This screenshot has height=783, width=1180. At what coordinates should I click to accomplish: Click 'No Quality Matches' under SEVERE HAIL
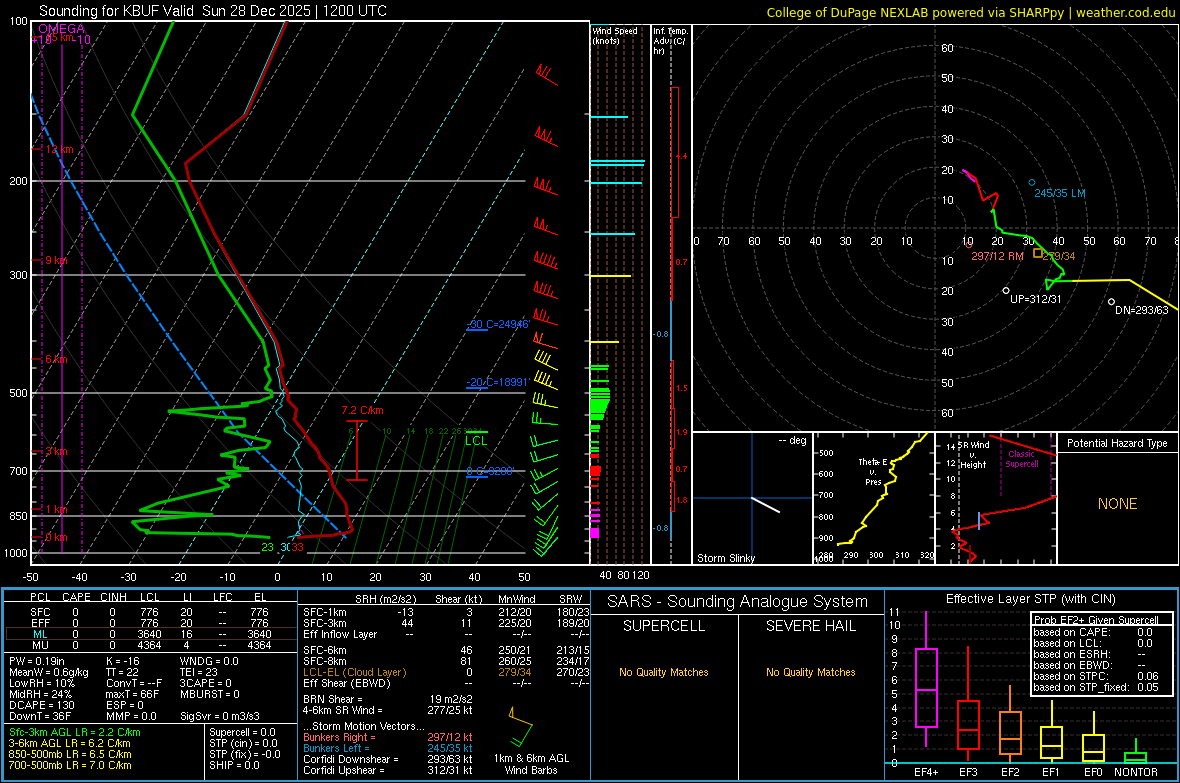(x=810, y=672)
